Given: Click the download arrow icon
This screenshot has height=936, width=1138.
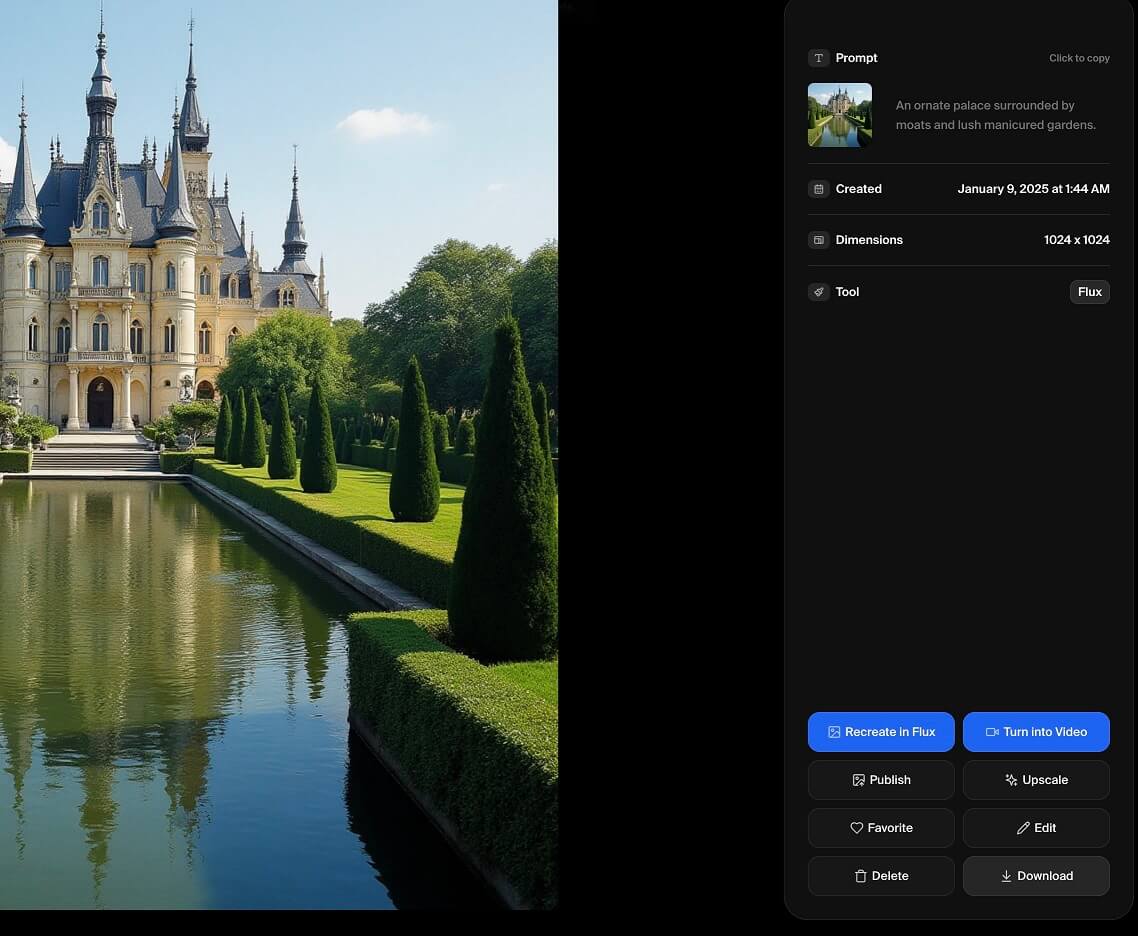Looking at the screenshot, I should tap(1006, 876).
